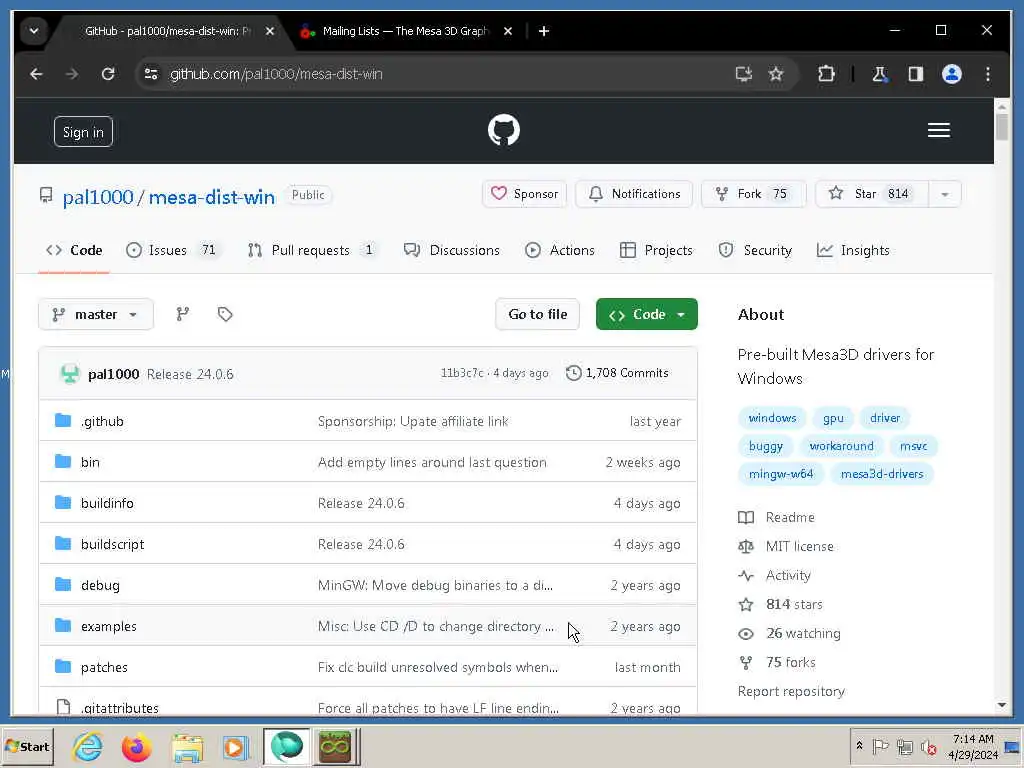The height and width of the screenshot is (768, 1024).
Task: Click the Sponsor button
Action: 524,194
